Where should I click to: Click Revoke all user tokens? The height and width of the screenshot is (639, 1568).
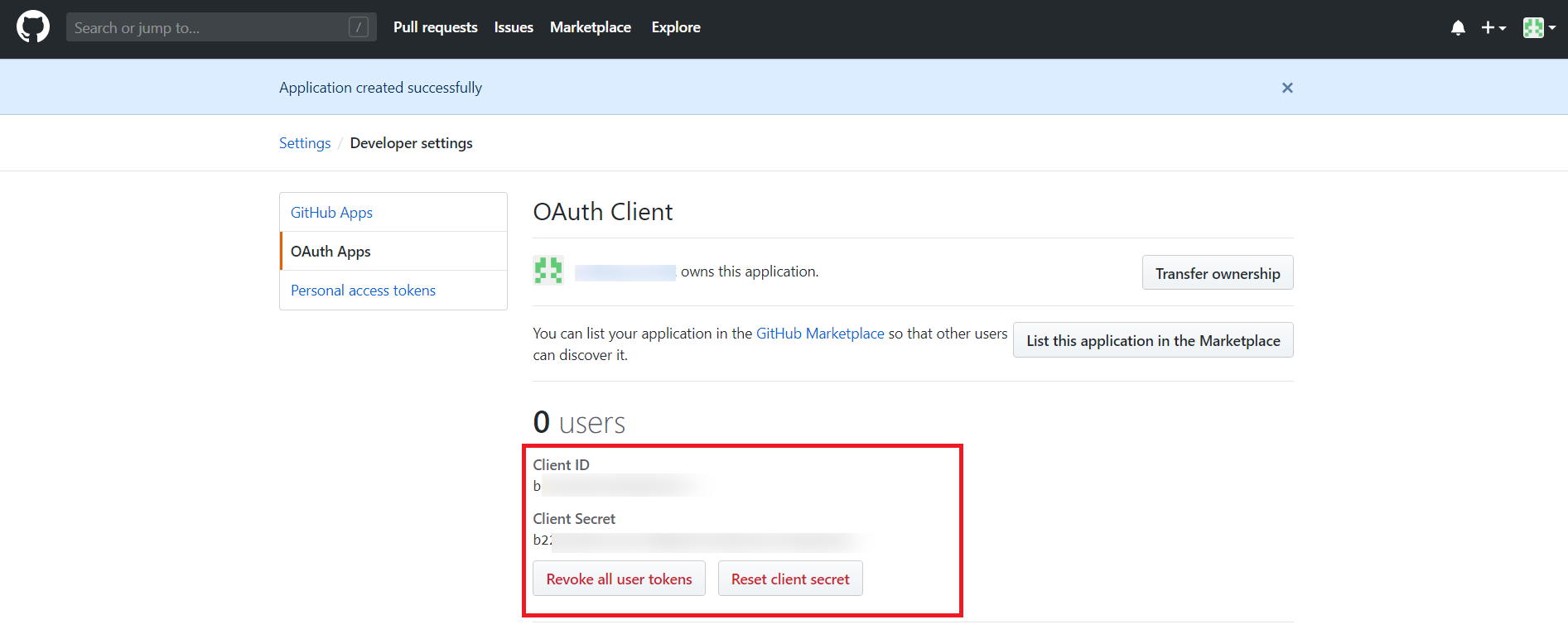coord(619,579)
